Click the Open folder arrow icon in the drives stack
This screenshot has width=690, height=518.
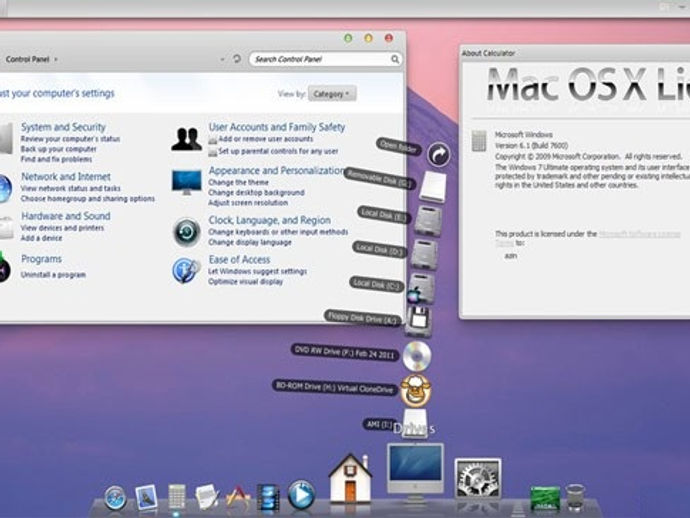click(439, 154)
